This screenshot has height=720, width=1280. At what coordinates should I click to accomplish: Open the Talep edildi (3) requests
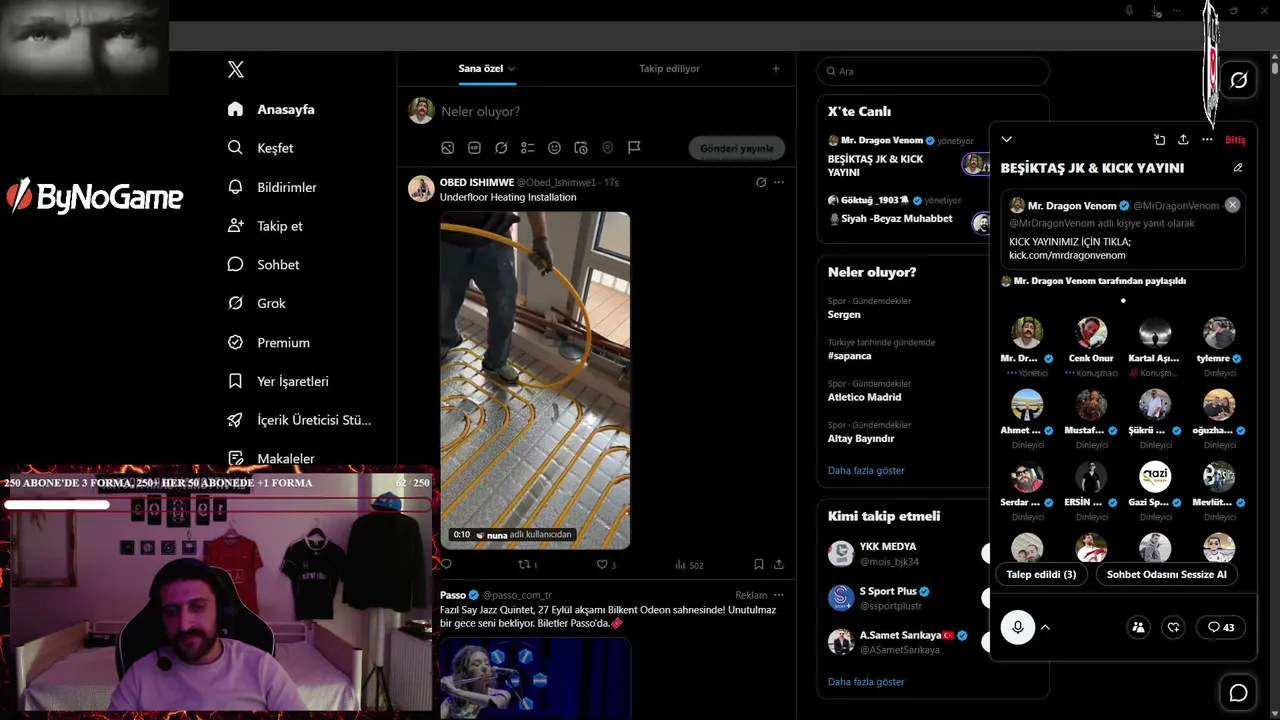click(1041, 574)
